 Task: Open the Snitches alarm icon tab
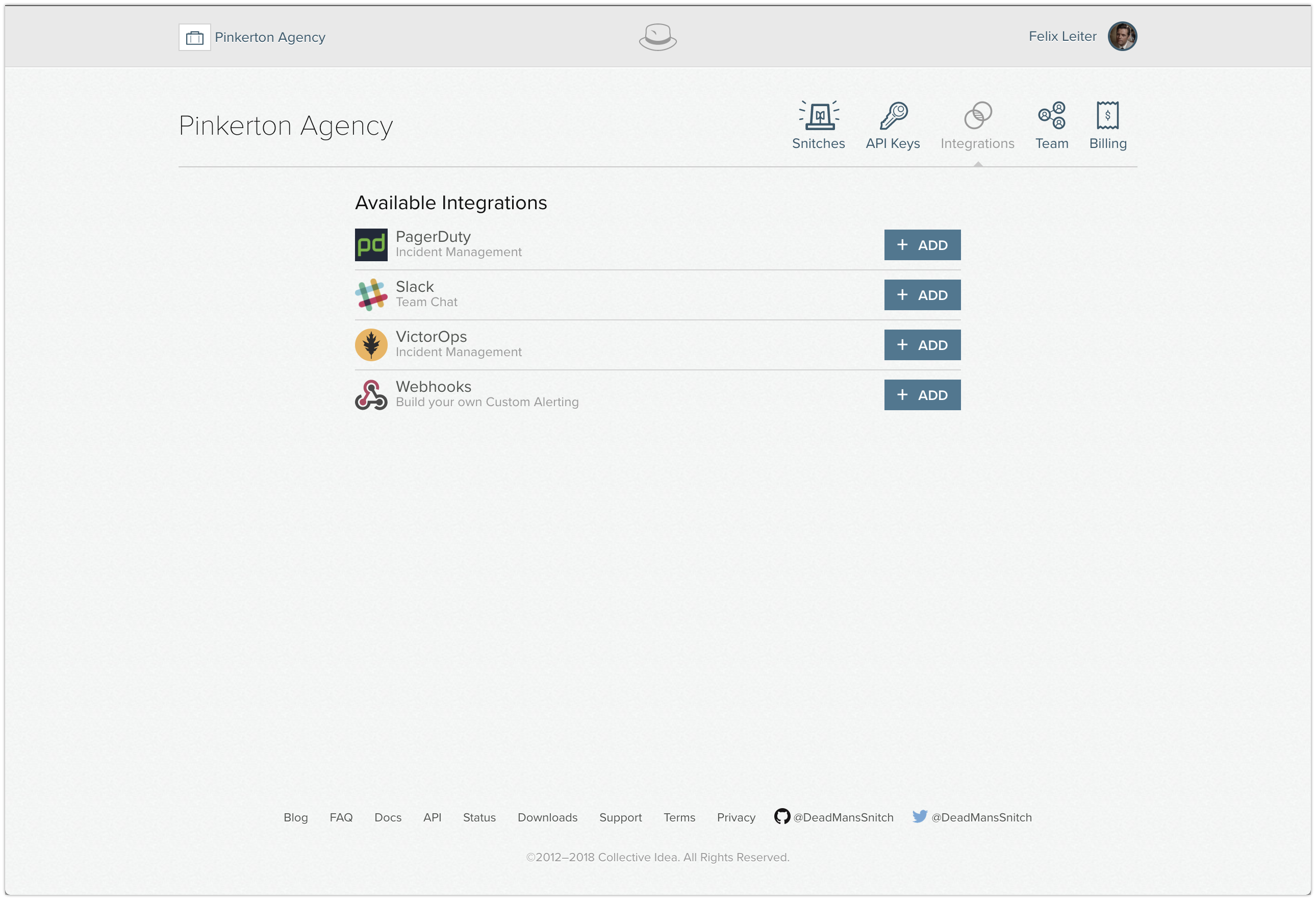click(818, 115)
